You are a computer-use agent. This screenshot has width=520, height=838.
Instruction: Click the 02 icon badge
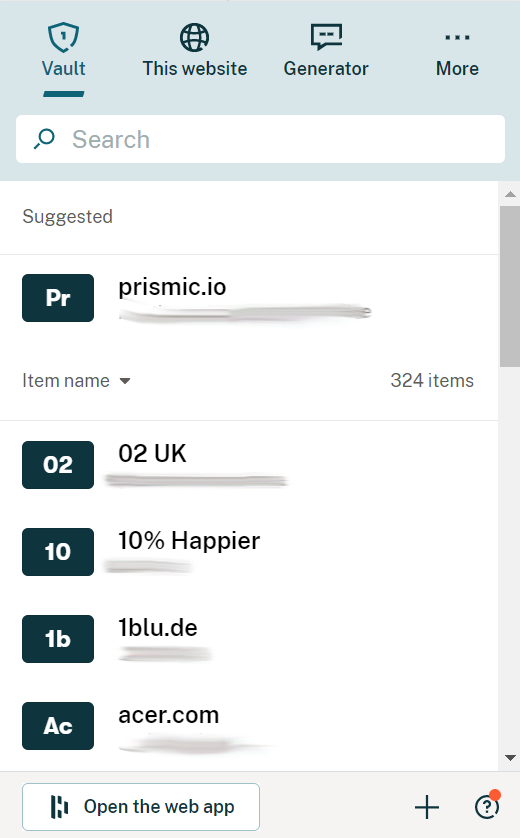(58, 464)
